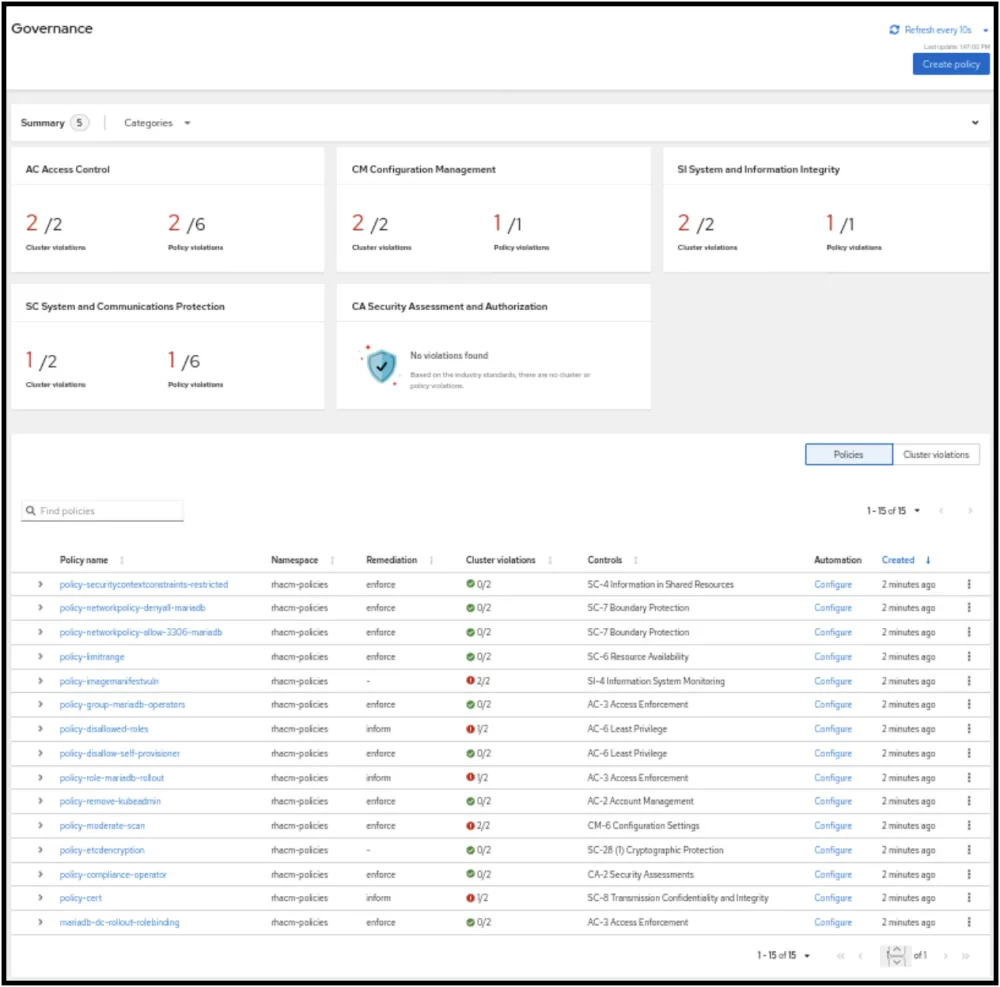The height and width of the screenshot is (987, 1000).
Task: Click sort icon on Cluster violations column
Action: point(550,561)
